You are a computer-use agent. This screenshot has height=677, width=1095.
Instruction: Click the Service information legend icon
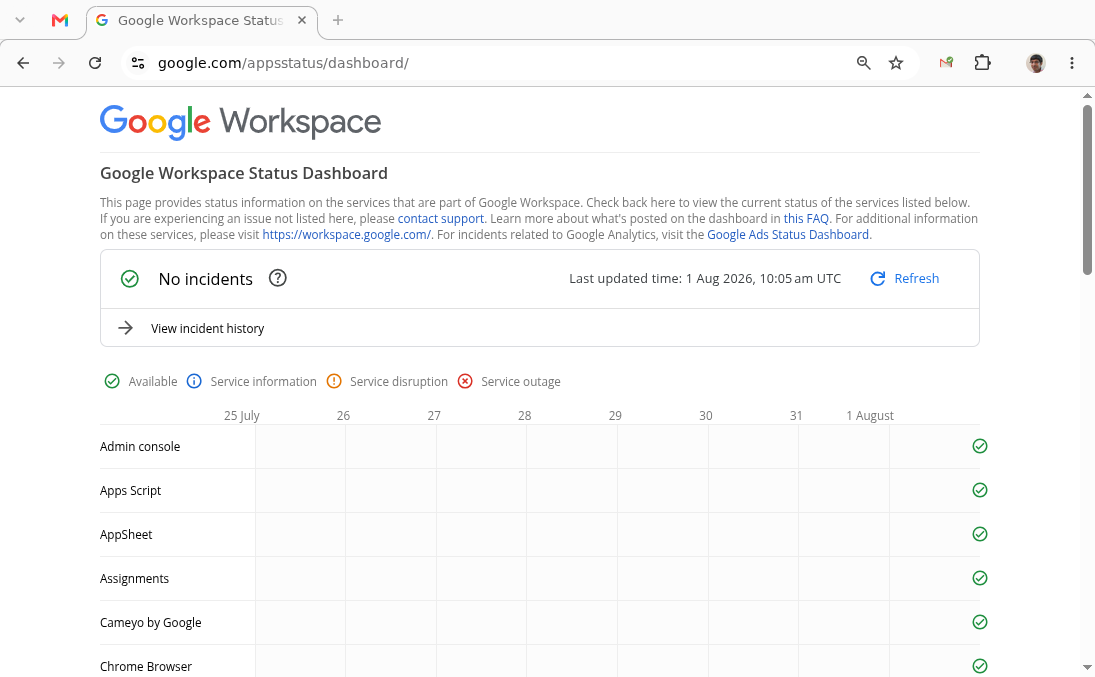pos(194,381)
